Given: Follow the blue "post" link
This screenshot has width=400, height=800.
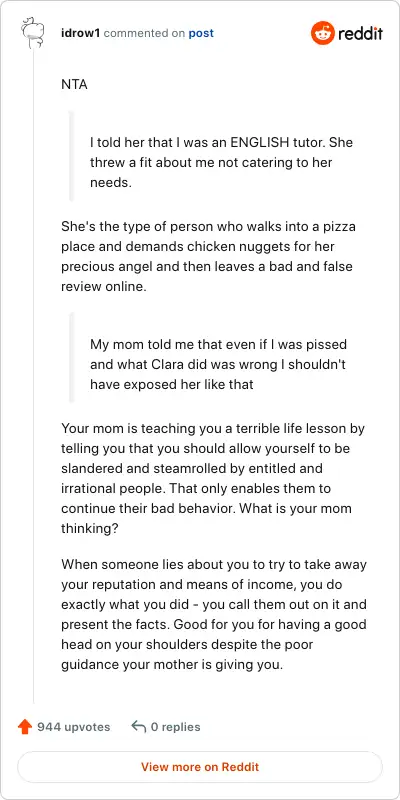Looking at the screenshot, I should 201,34.
